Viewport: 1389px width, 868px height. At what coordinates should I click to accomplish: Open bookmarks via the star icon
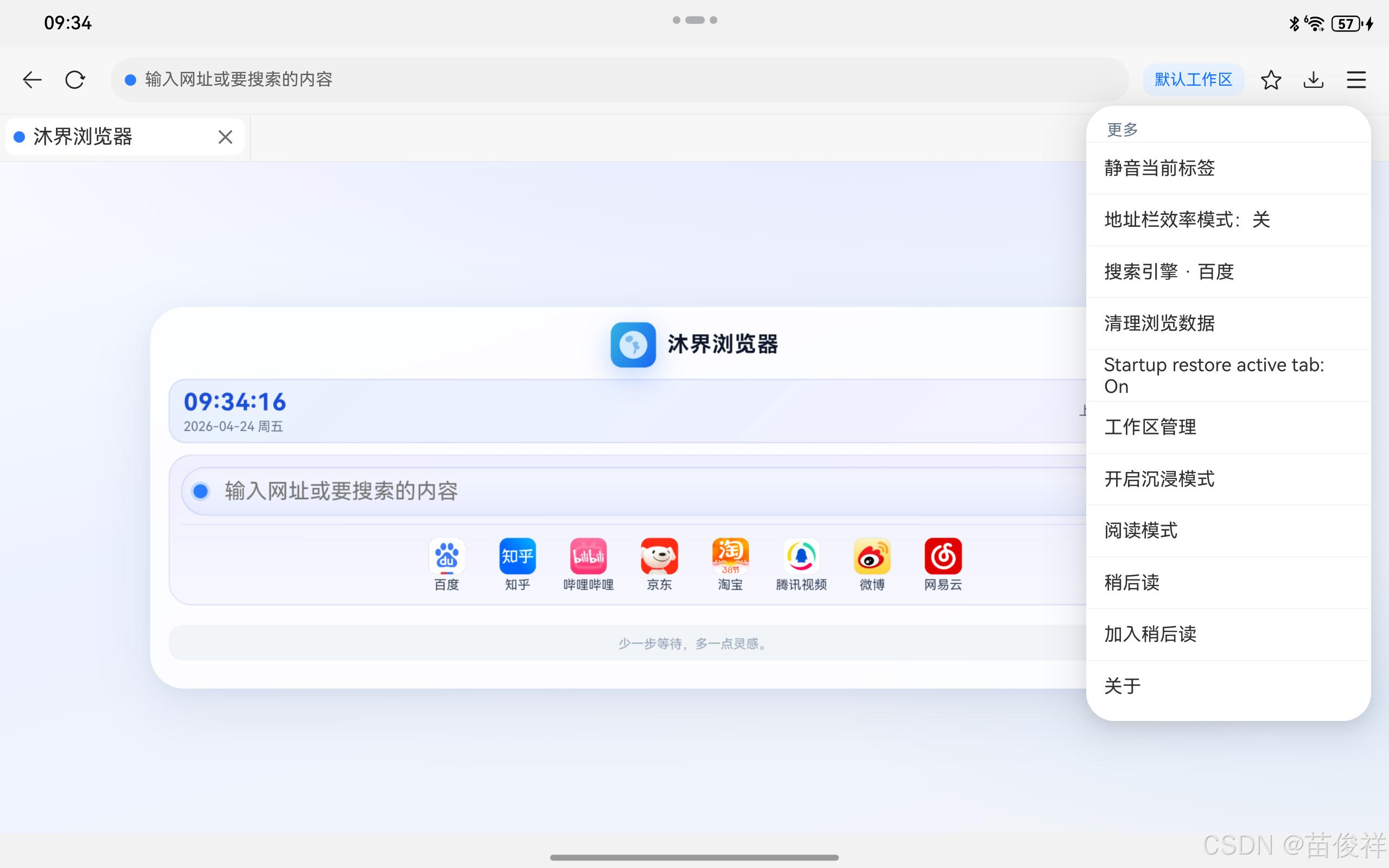1271,79
